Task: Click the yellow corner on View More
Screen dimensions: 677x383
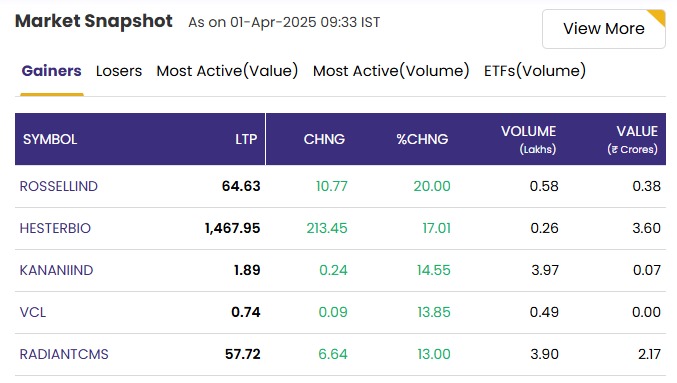Action: [659, 16]
